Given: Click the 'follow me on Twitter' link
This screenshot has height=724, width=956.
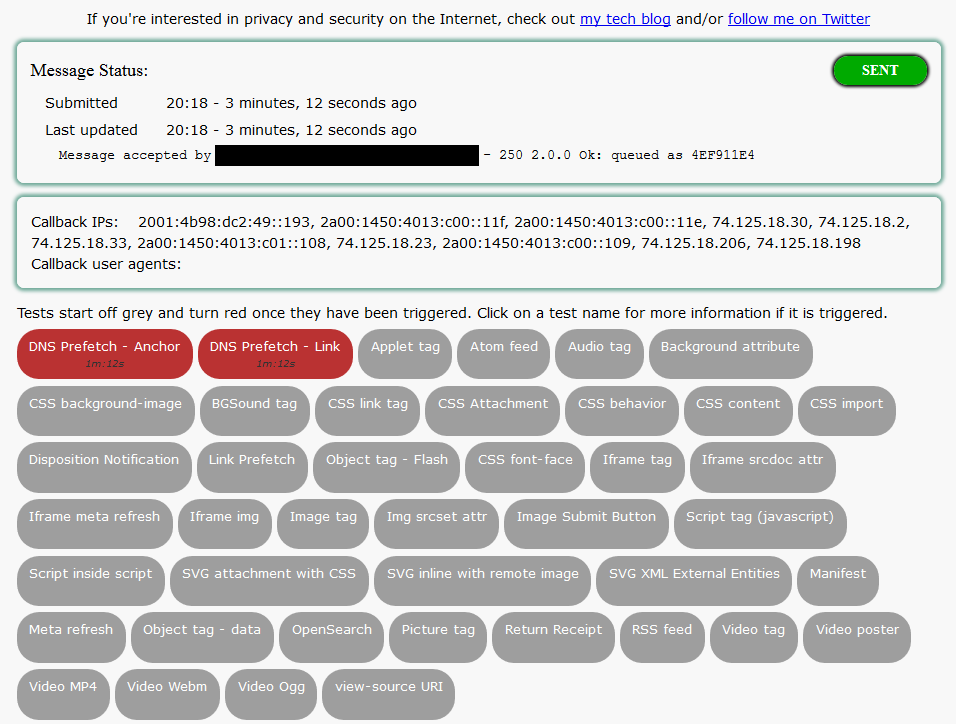Looking at the screenshot, I should click(798, 19).
